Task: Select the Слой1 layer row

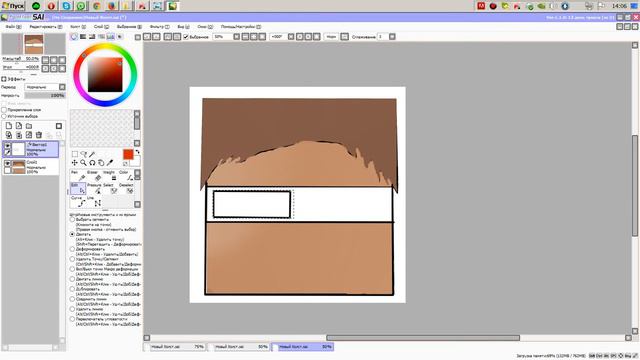Action: pyautogui.click(x=31, y=167)
